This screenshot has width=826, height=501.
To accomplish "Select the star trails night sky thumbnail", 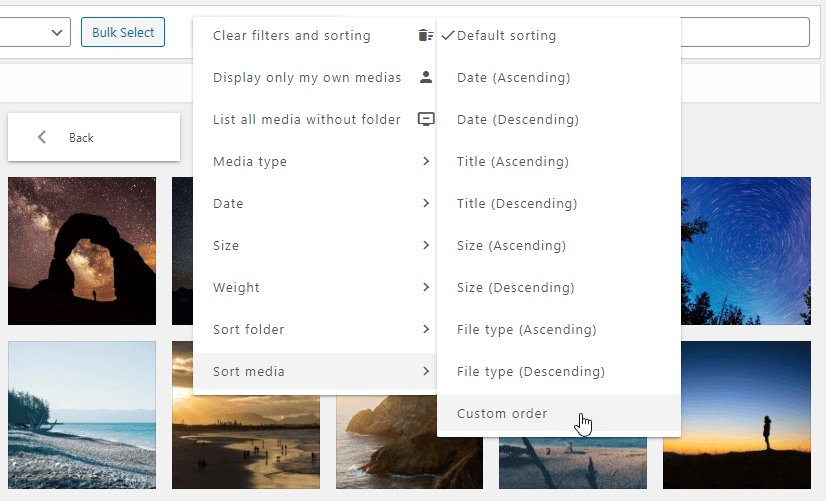I will [746, 251].
